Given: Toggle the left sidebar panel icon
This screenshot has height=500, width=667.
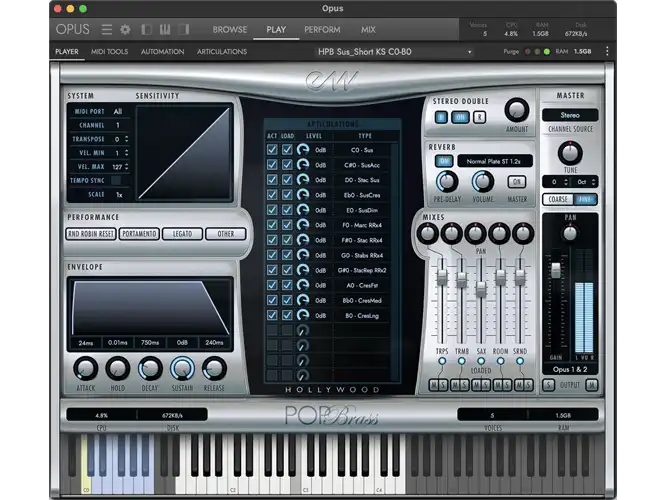Looking at the screenshot, I should point(146,29).
